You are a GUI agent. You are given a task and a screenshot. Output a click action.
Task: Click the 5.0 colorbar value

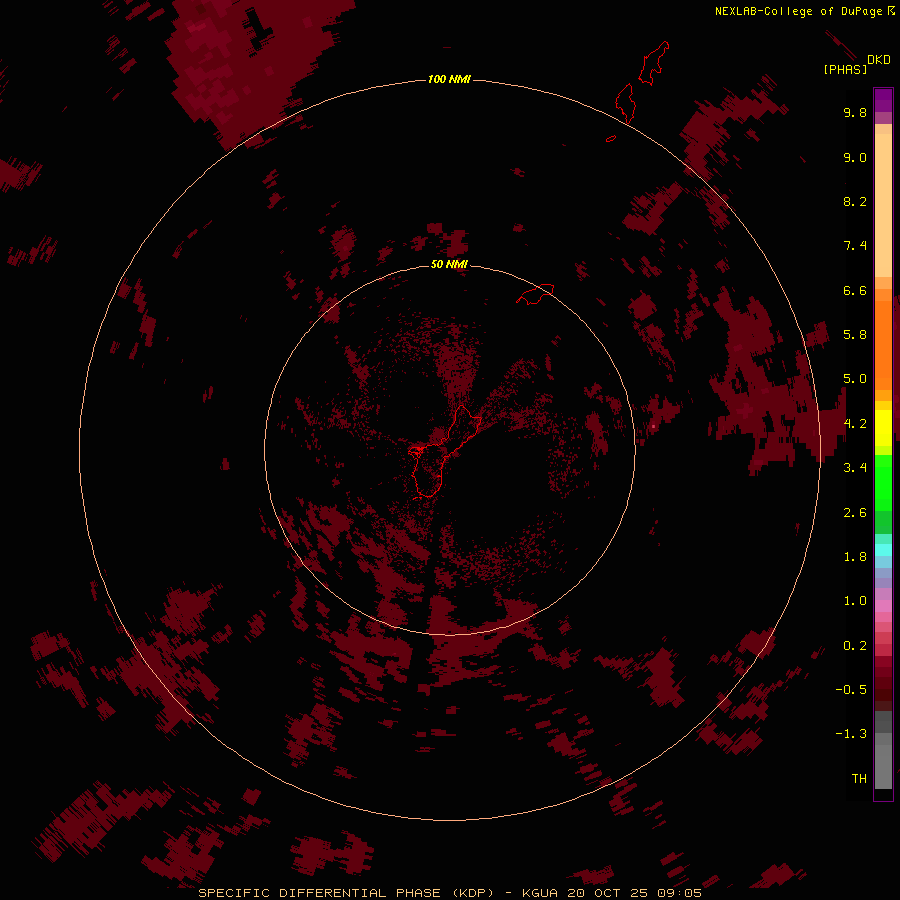point(855,379)
